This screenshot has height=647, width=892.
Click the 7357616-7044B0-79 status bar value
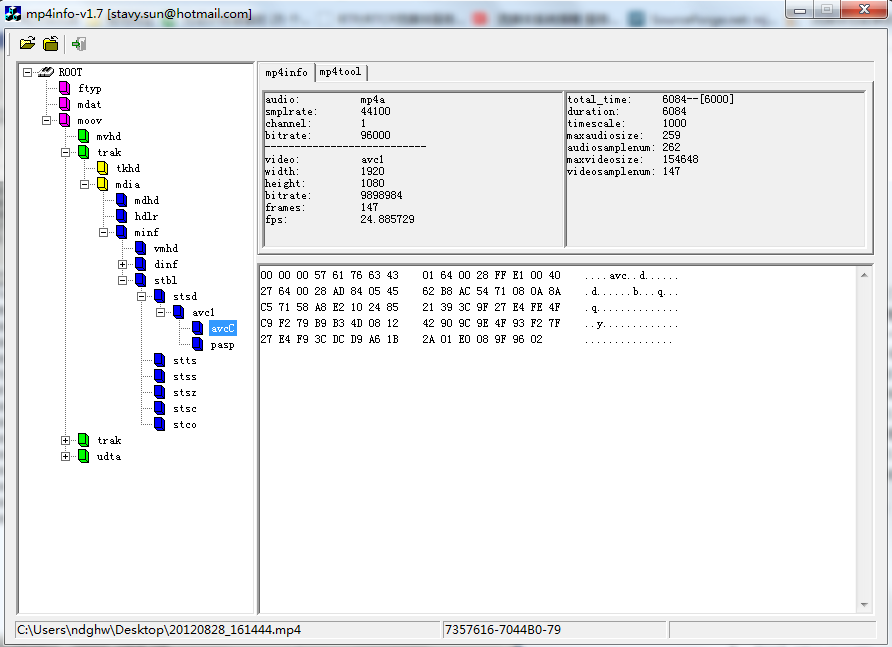(503, 630)
